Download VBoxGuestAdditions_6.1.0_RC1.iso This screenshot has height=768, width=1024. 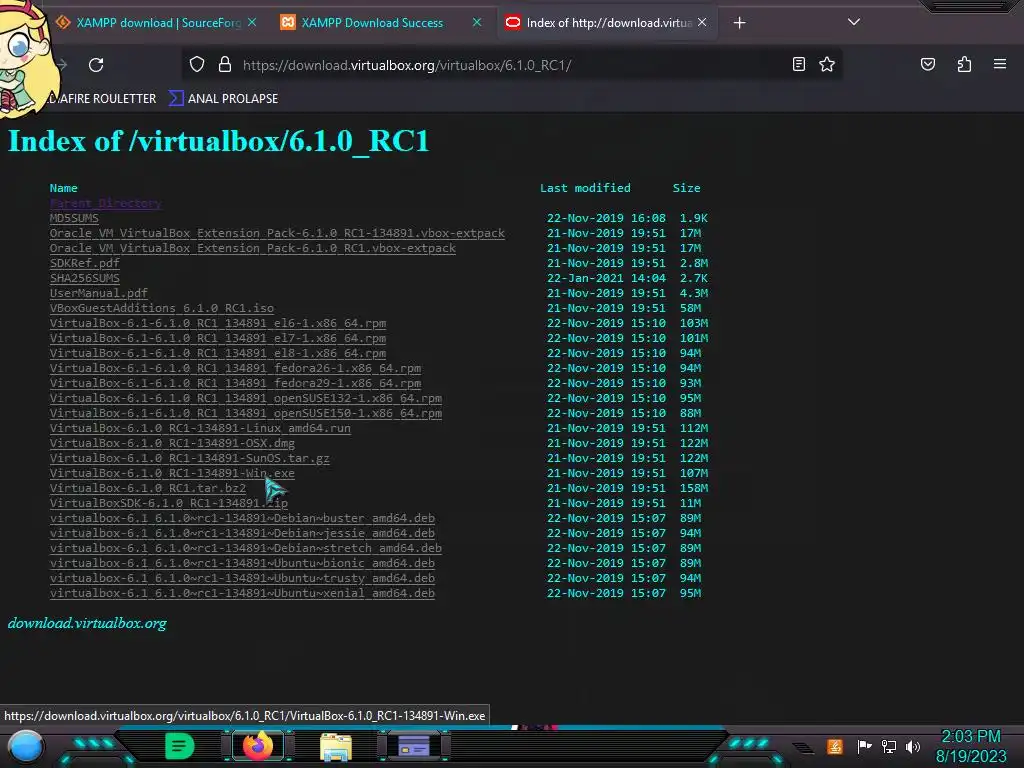(161, 308)
